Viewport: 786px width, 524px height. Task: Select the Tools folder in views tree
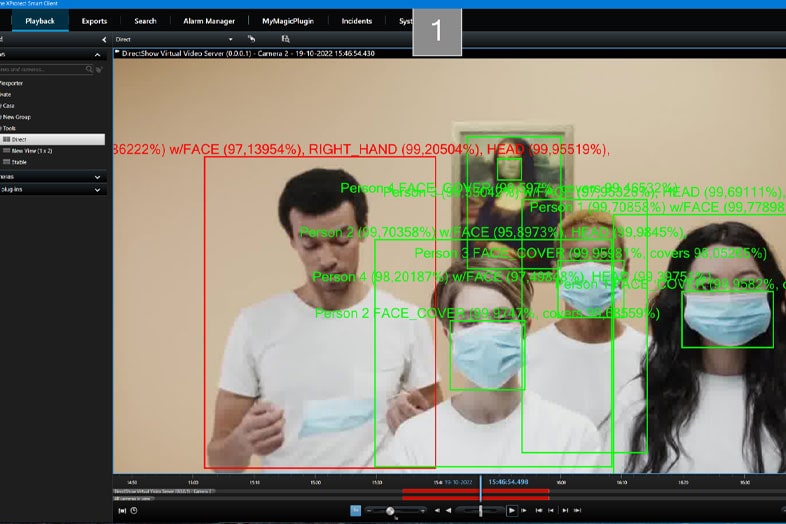point(9,128)
